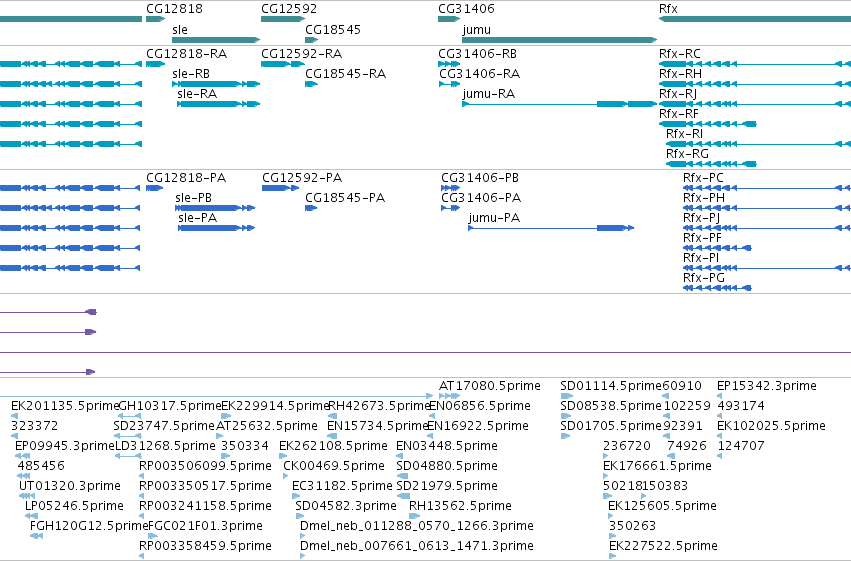This screenshot has width=851, height=561.
Task: Click protein CG31406-PB
Action: 480,178
